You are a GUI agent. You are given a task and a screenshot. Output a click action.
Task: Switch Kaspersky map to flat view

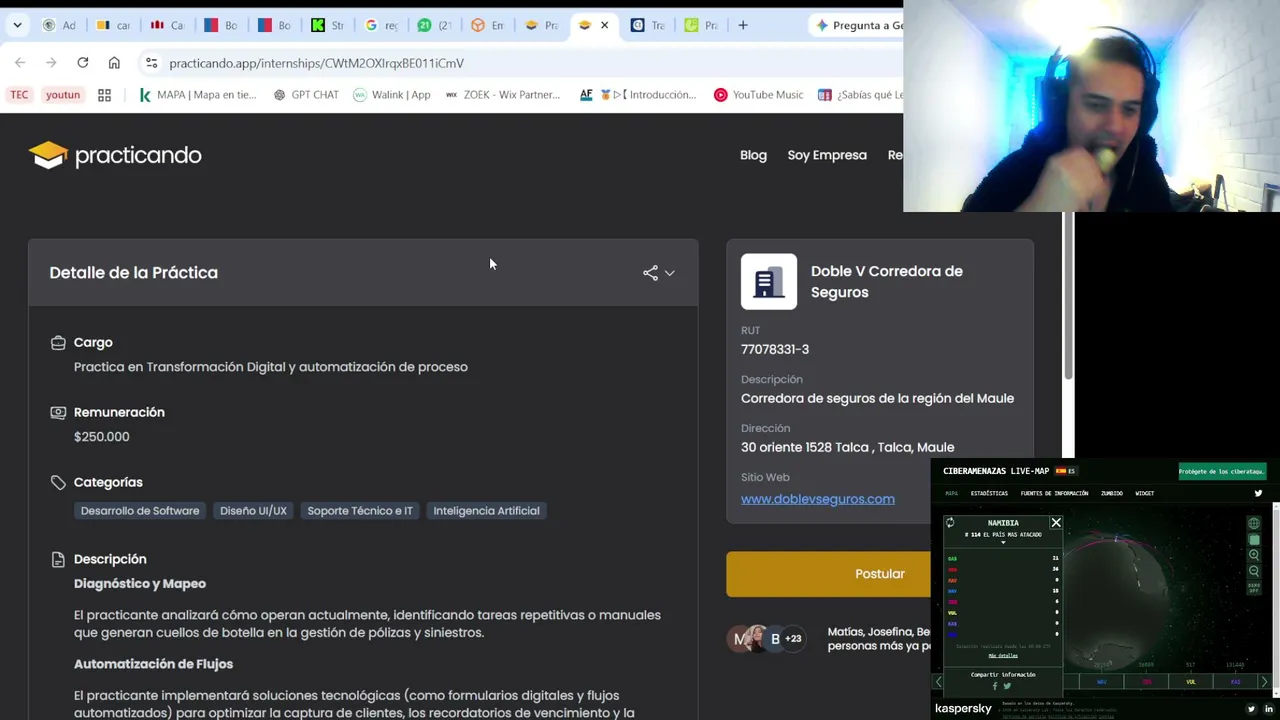click(x=1254, y=539)
